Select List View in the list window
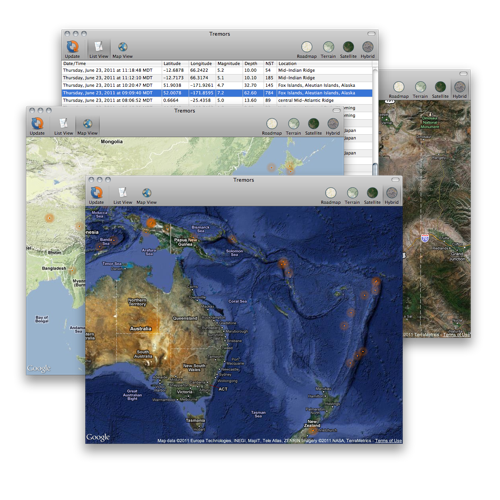This screenshot has height=500, width=500. click(99, 49)
